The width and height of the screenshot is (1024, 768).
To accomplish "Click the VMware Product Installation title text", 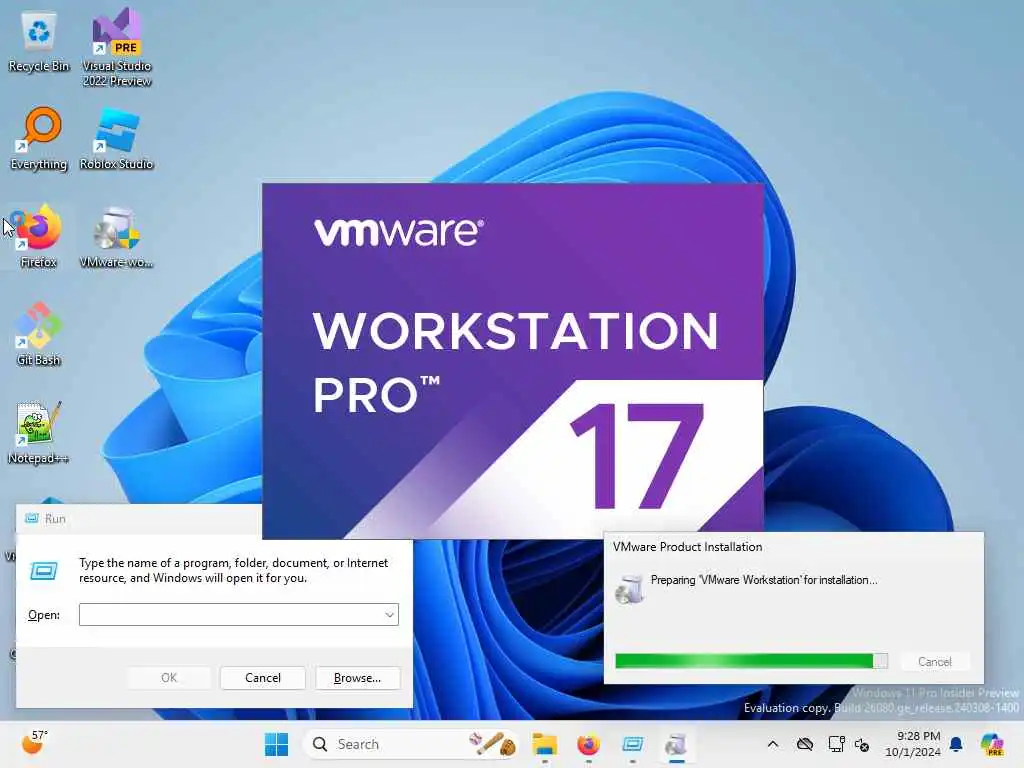I will [x=687, y=547].
